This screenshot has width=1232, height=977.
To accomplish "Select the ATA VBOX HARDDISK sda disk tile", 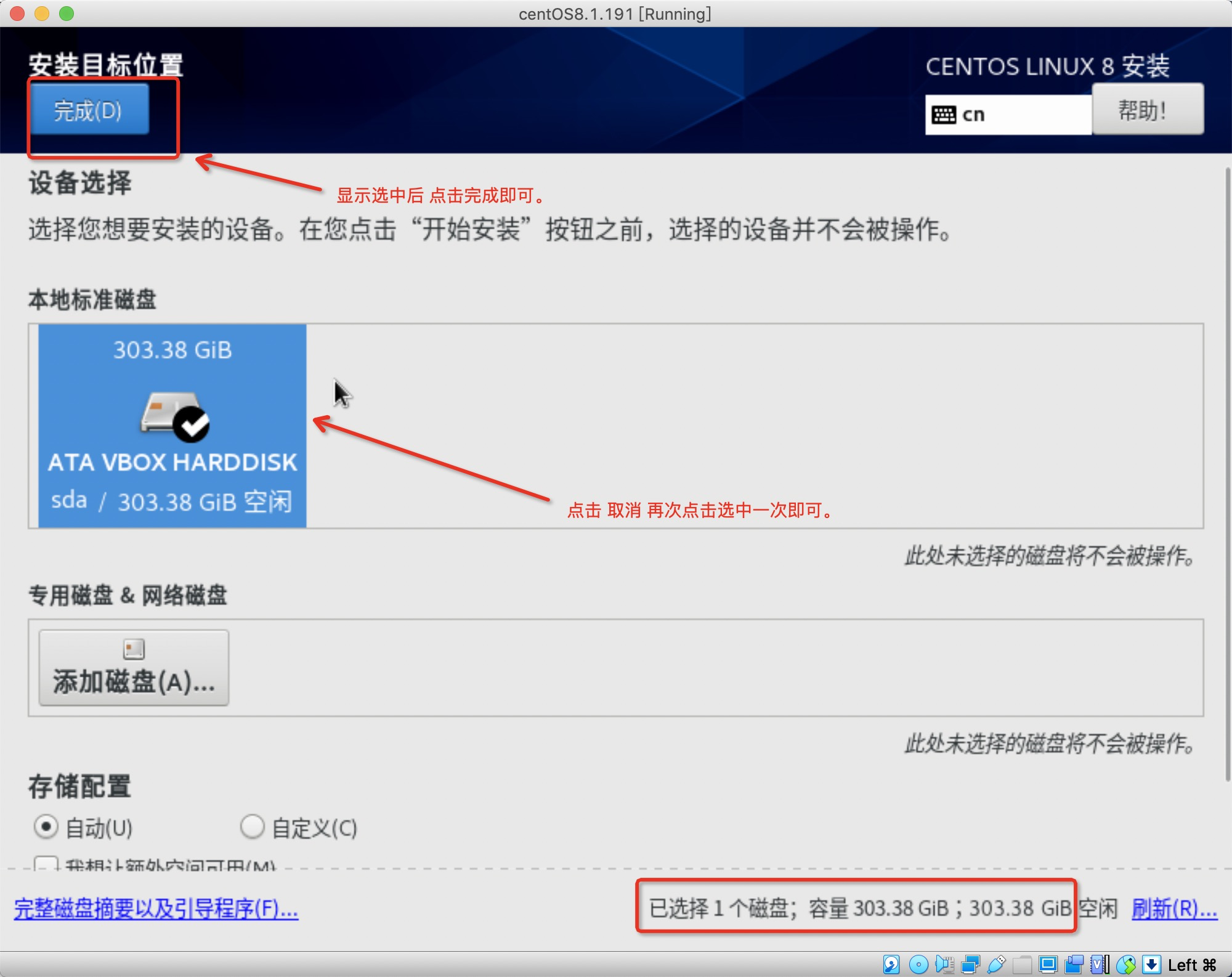I will coord(172,426).
